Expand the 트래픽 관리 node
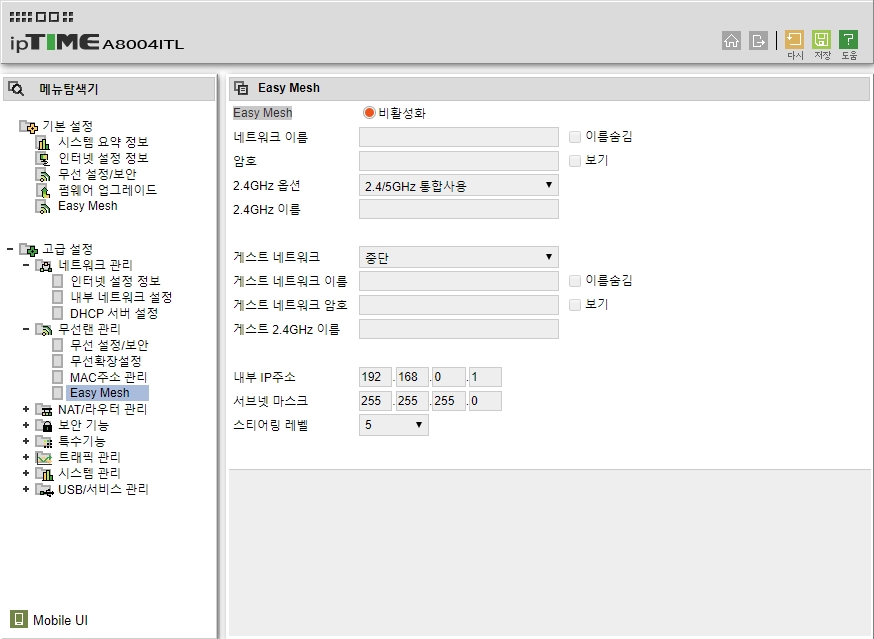Viewport: 874px width, 639px height. click(x=26, y=457)
